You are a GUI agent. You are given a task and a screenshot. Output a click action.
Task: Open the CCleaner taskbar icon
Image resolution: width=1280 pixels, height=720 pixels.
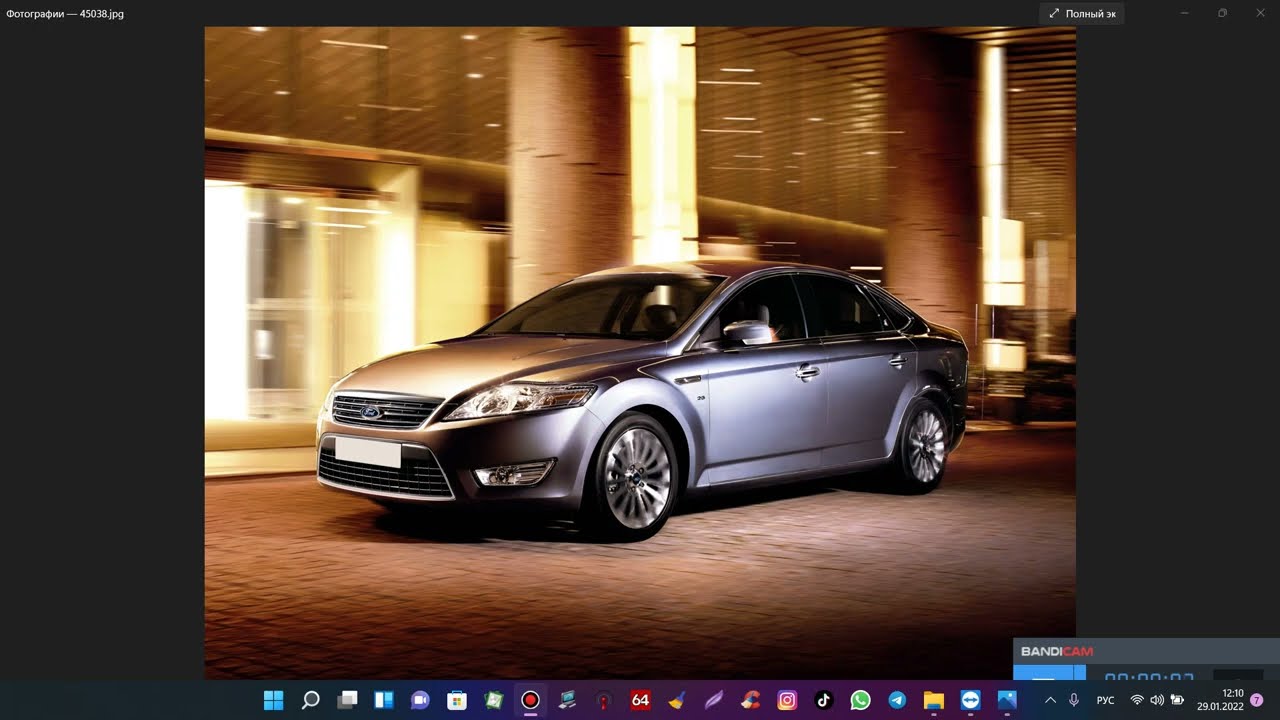[750, 700]
